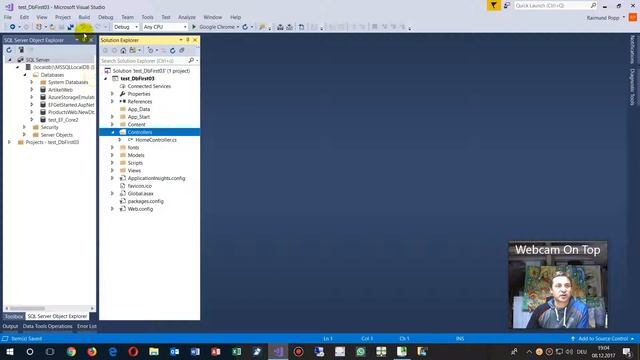Screen dimensions: 640x360
Task: Click the Search Solution Explorer field
Action: [x=144, y=60]
